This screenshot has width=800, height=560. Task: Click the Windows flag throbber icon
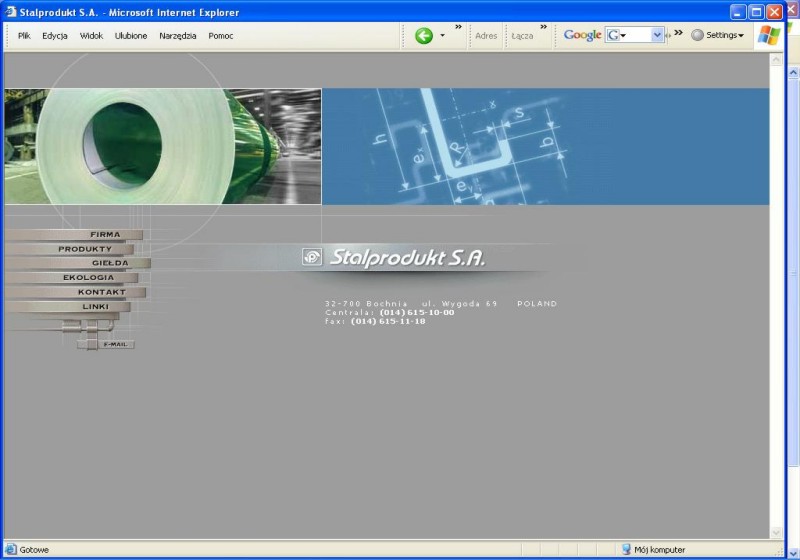(769, 36)
